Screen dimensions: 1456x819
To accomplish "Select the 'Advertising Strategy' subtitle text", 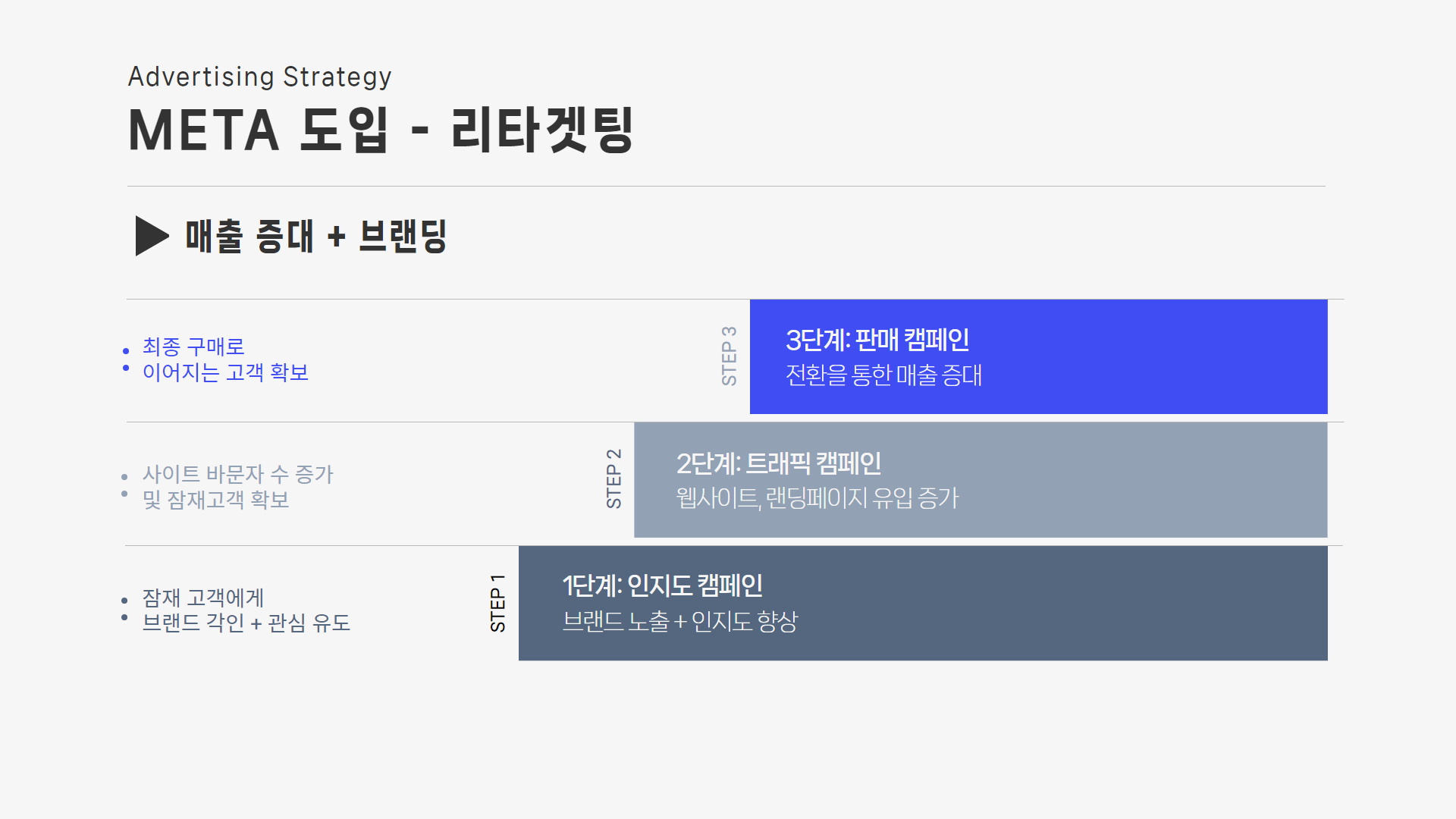I will tap(259, 77).
